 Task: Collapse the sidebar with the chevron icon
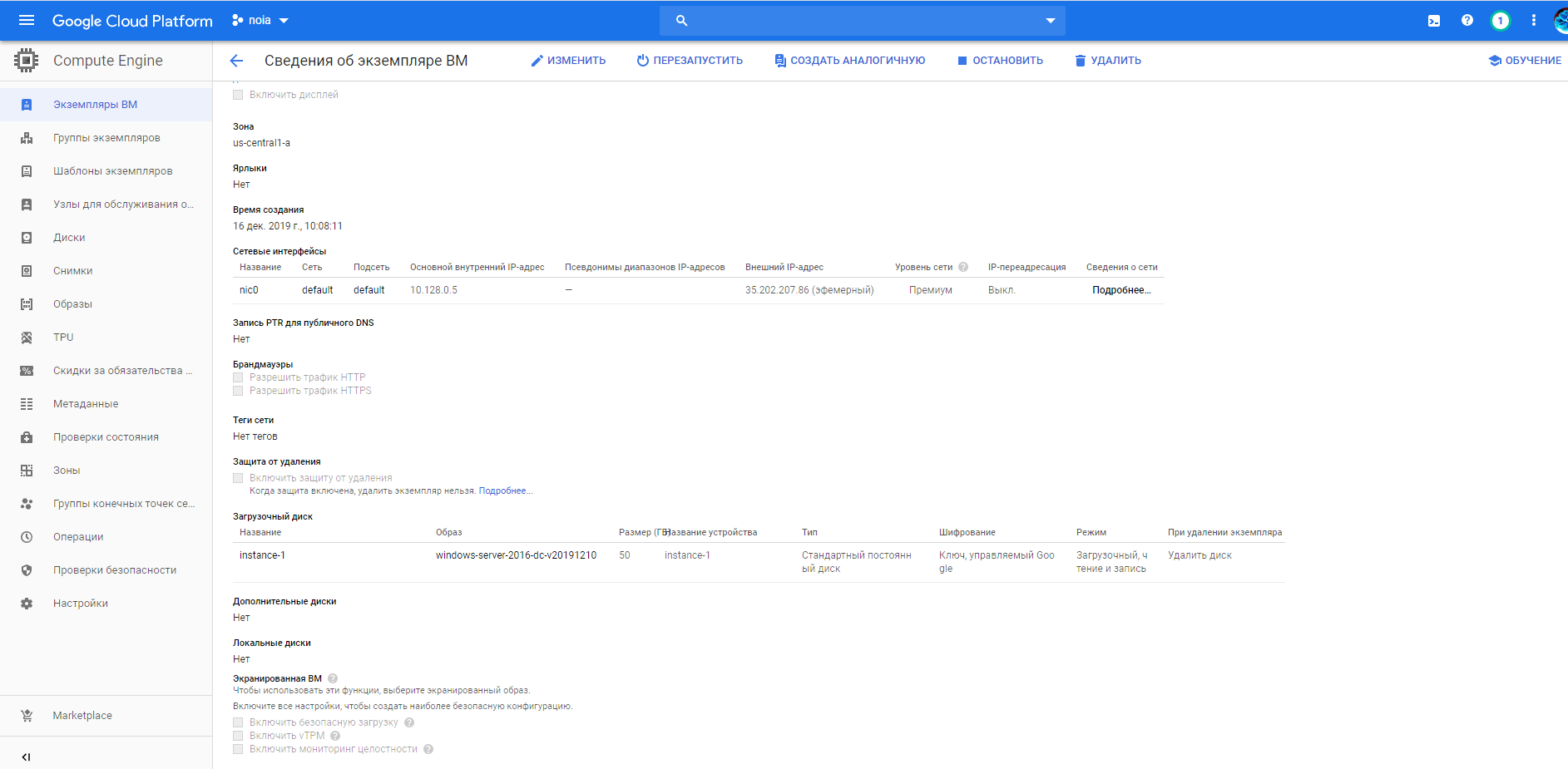[26, 757]
